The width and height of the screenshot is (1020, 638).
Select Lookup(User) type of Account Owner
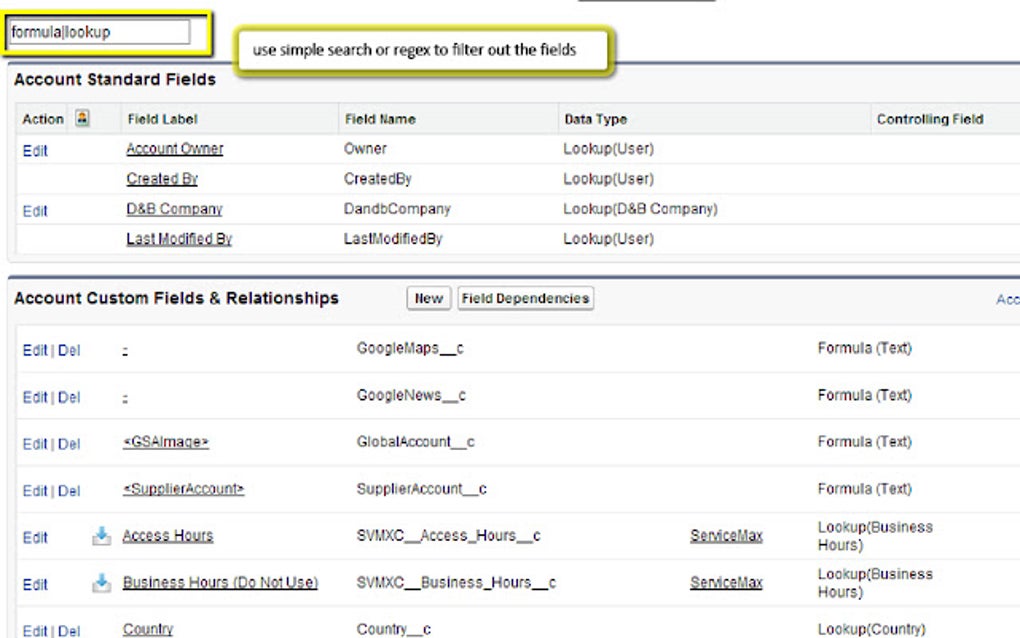point(608,149)
